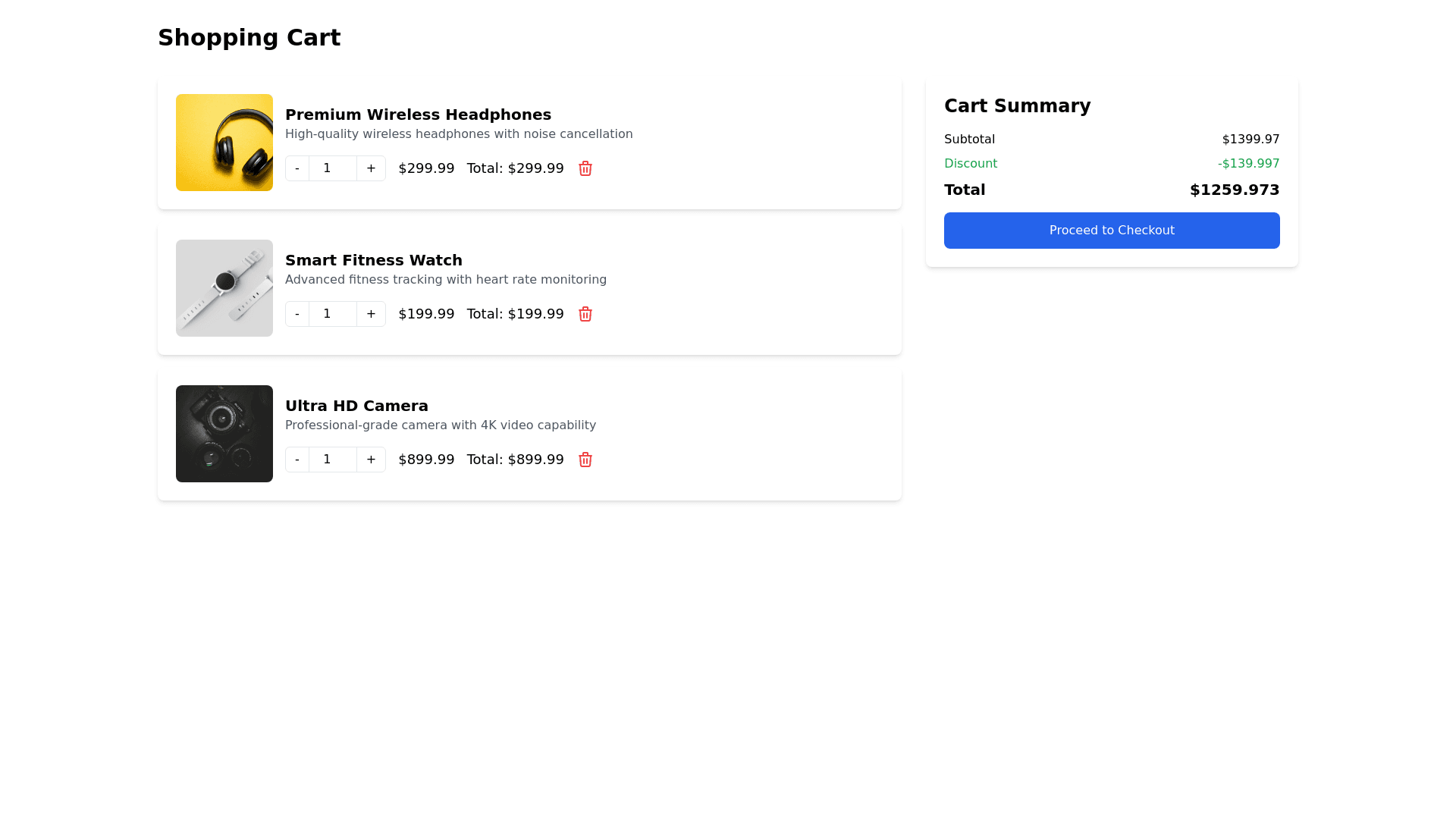
Task: Decrease quantity of Ultra HD Camera
Action: click(x=297, y=460)
